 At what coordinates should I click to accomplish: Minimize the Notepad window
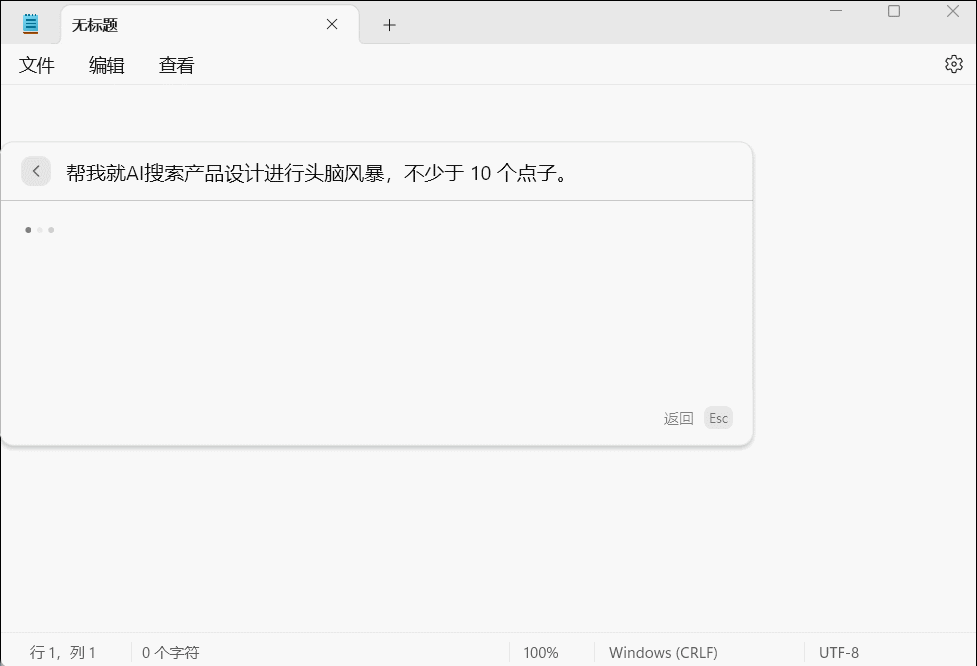tap(836, 12)
